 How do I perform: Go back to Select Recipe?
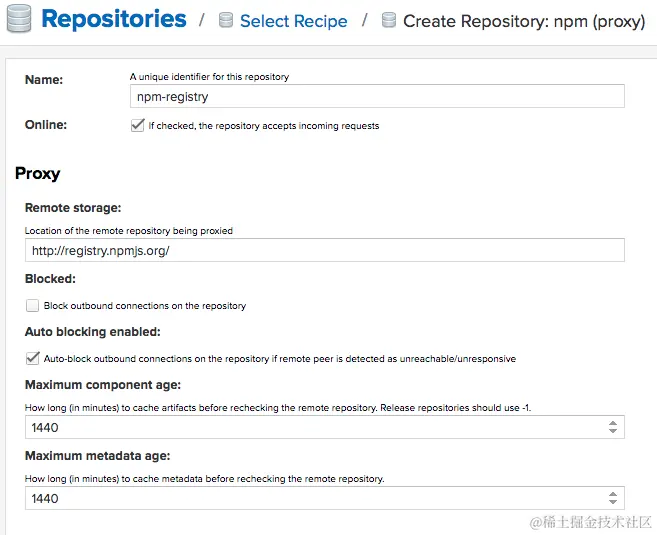click(x=293, y=21)
